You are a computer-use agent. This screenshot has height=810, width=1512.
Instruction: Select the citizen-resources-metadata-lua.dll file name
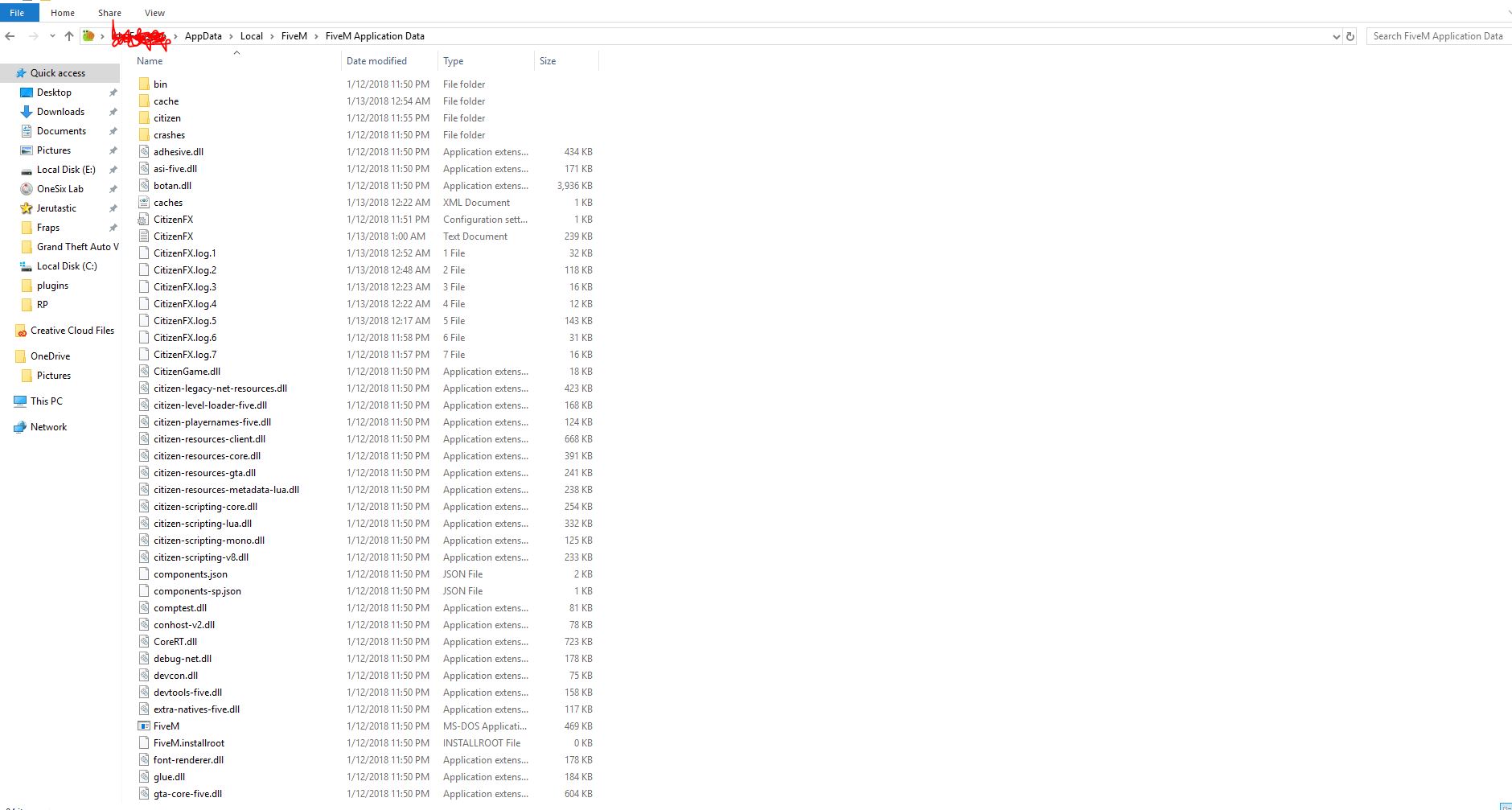click(226, 490)
